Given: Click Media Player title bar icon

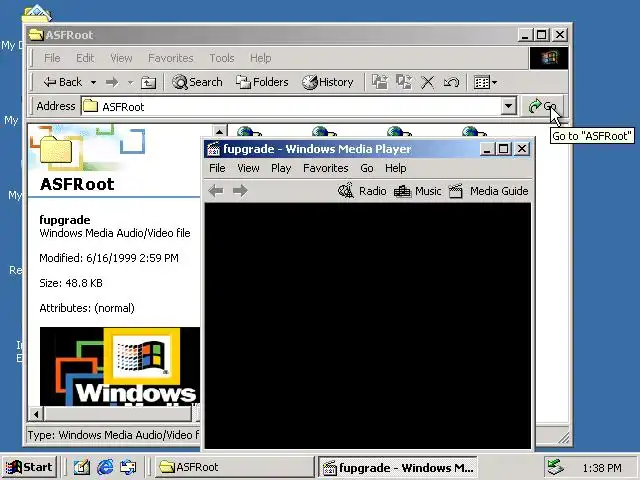Looking at the screenshot, I should coord(213,149).
